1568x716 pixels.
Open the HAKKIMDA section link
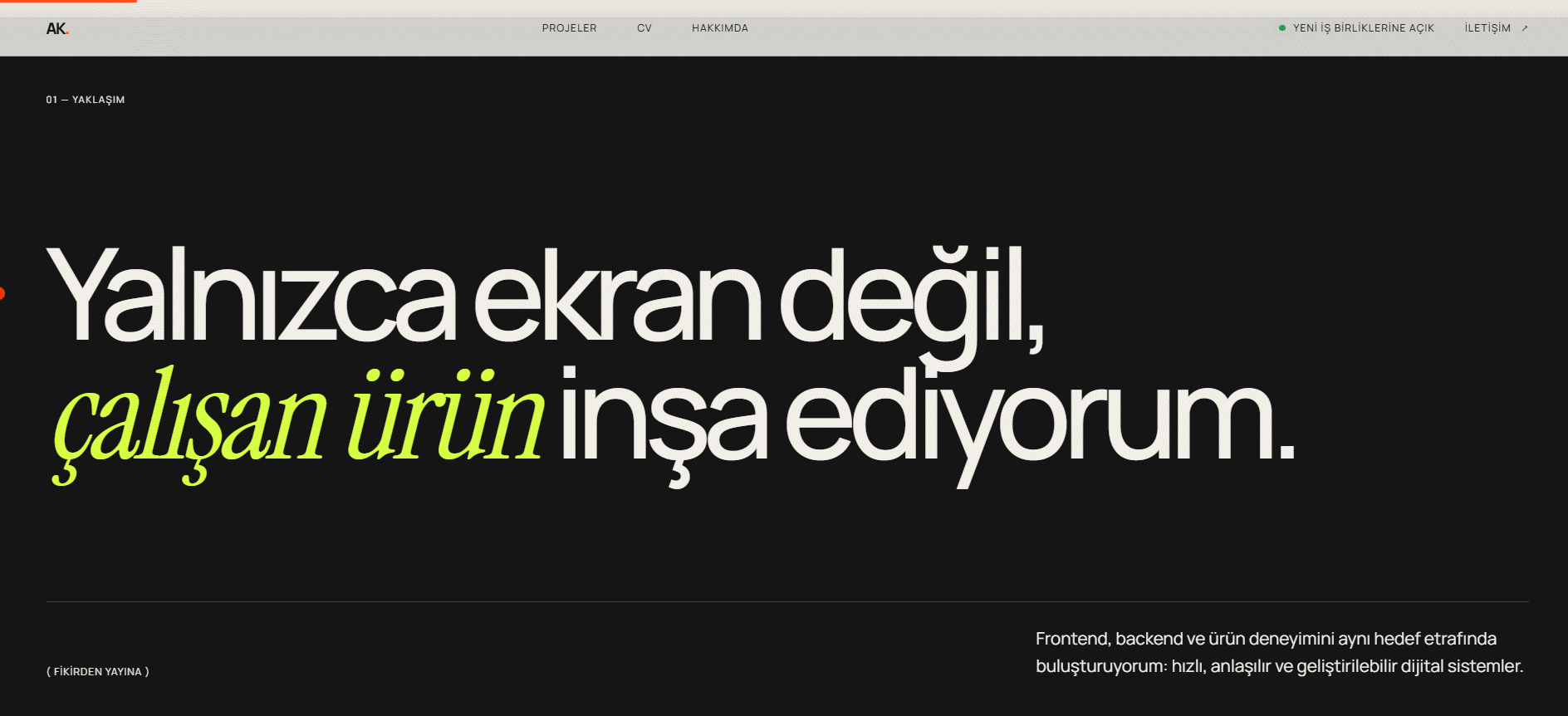pyautogui.click(x=720, y=28)
